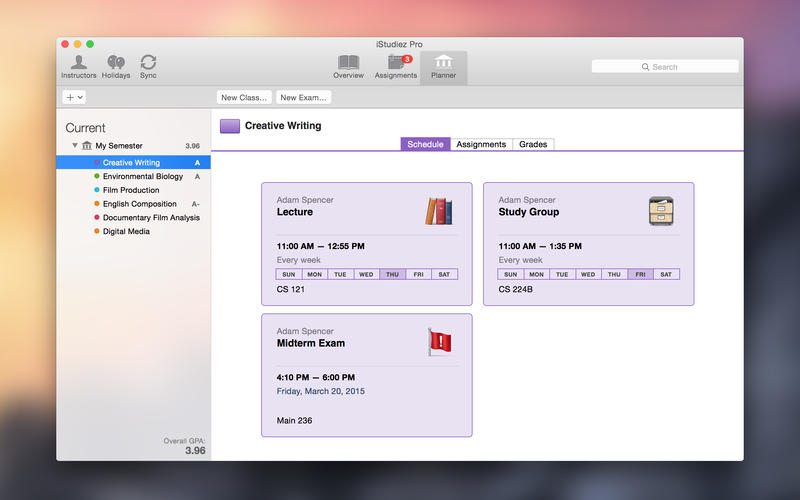800x500 pixels.
Task: Open the plus add dropdown
Action: [x=74, y=97]
